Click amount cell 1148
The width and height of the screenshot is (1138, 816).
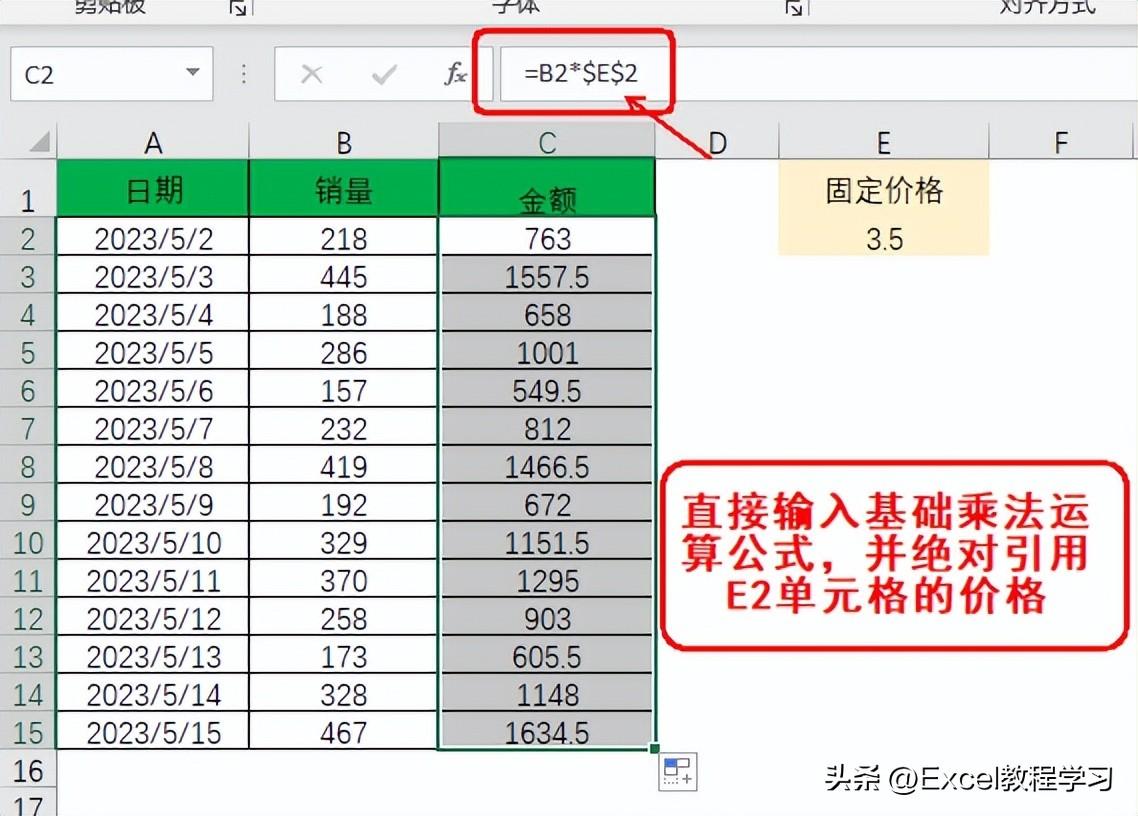click(547, 693)
